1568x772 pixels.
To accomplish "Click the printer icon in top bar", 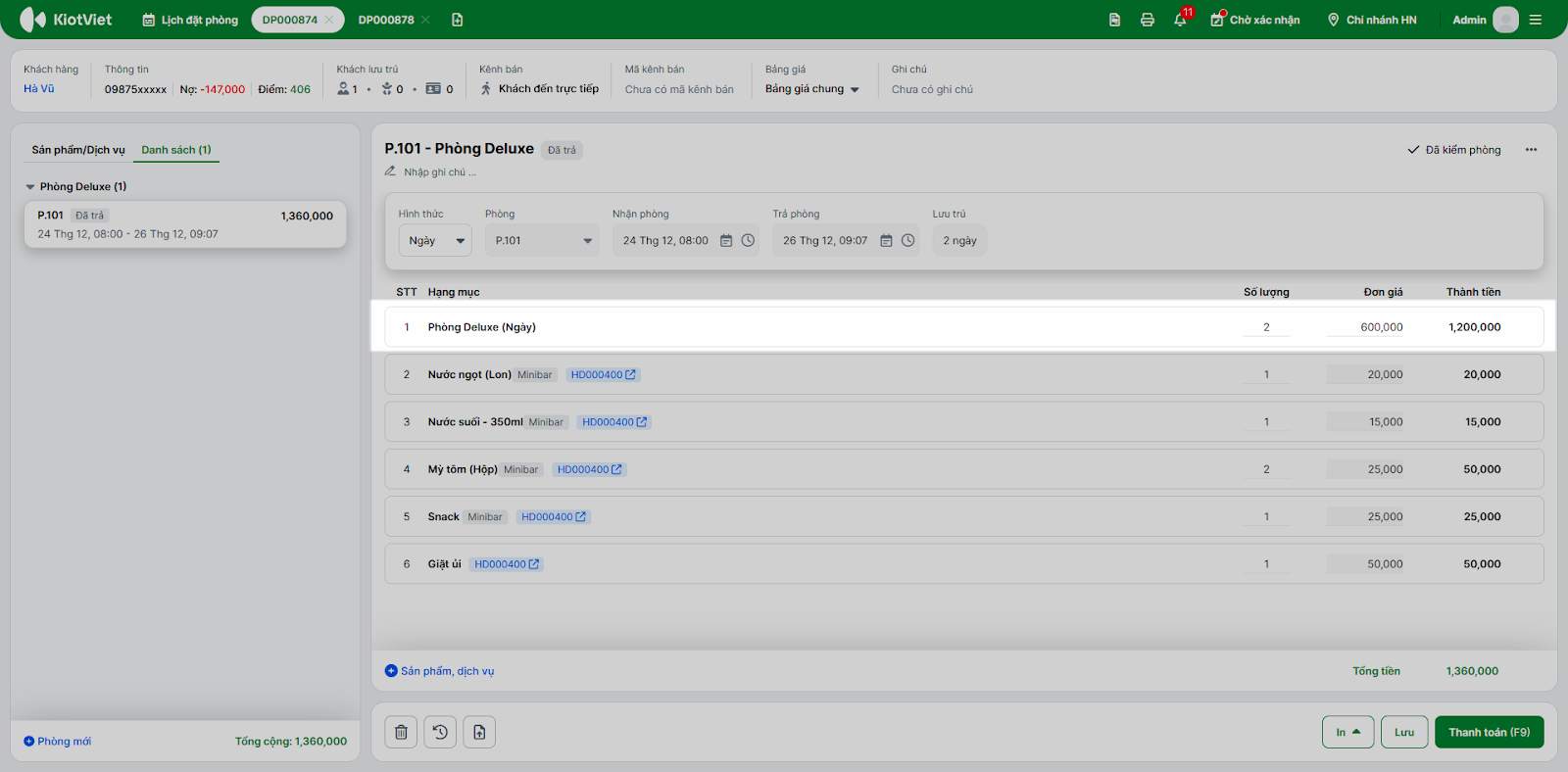I will point(1147,20).
